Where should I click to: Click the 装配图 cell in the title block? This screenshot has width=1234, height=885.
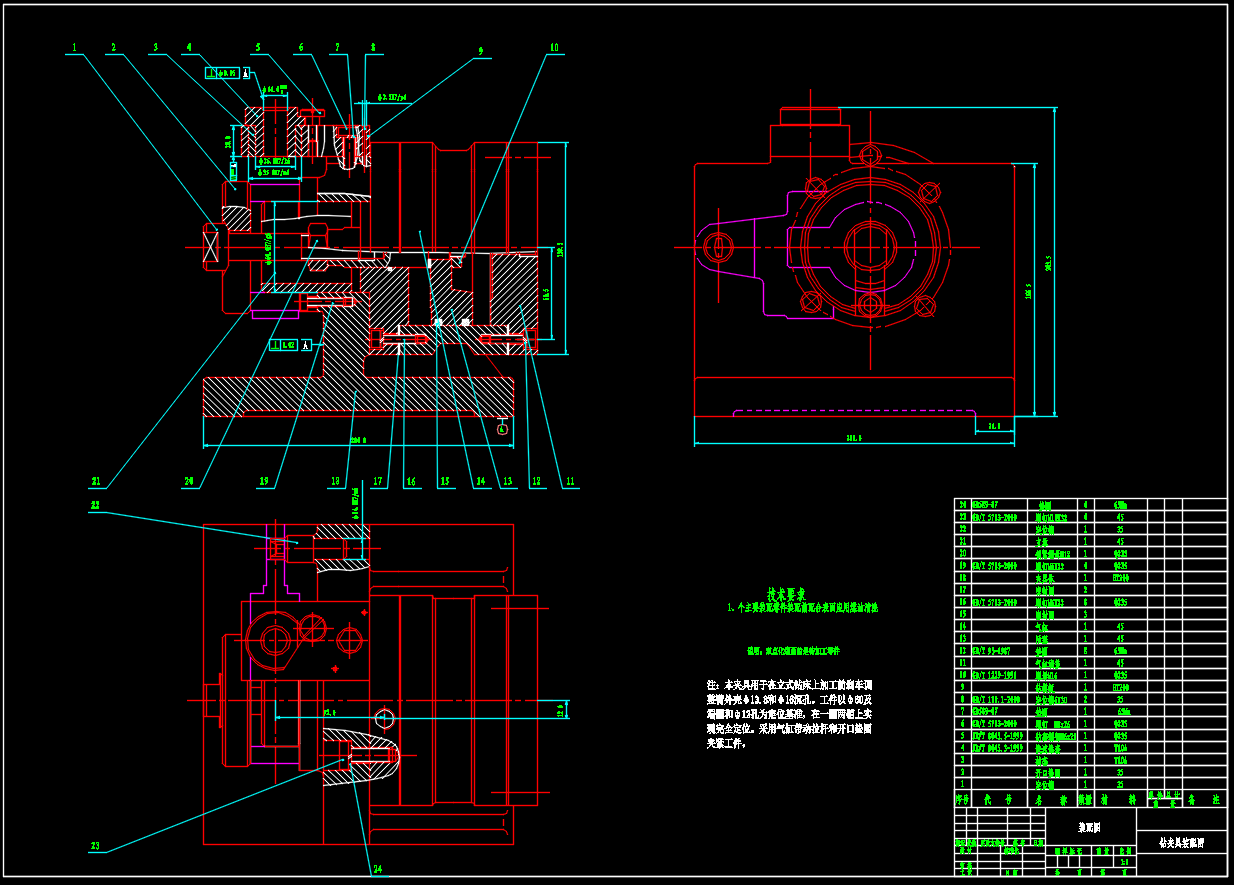pyautogui.click(x=1090, y=827)
